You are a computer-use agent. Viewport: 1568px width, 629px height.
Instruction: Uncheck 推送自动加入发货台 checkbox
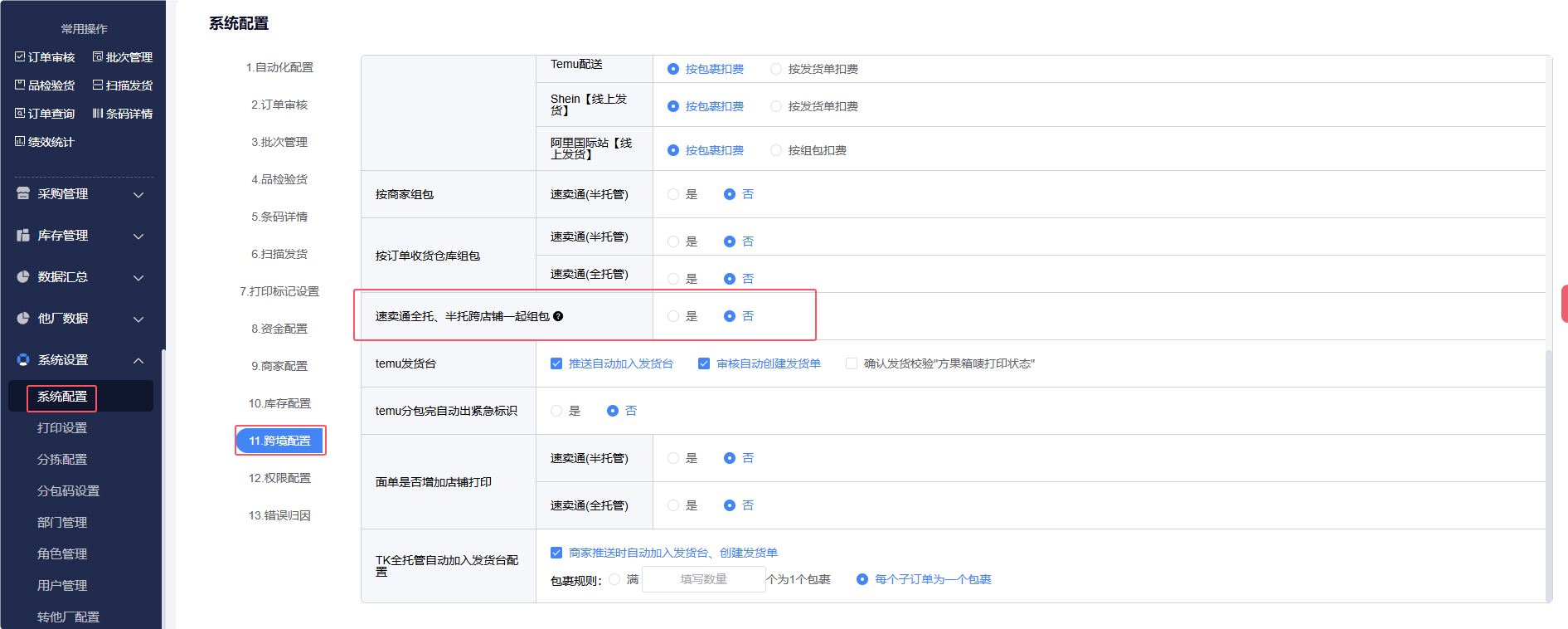pyautogui.click(x=556, y=363)
